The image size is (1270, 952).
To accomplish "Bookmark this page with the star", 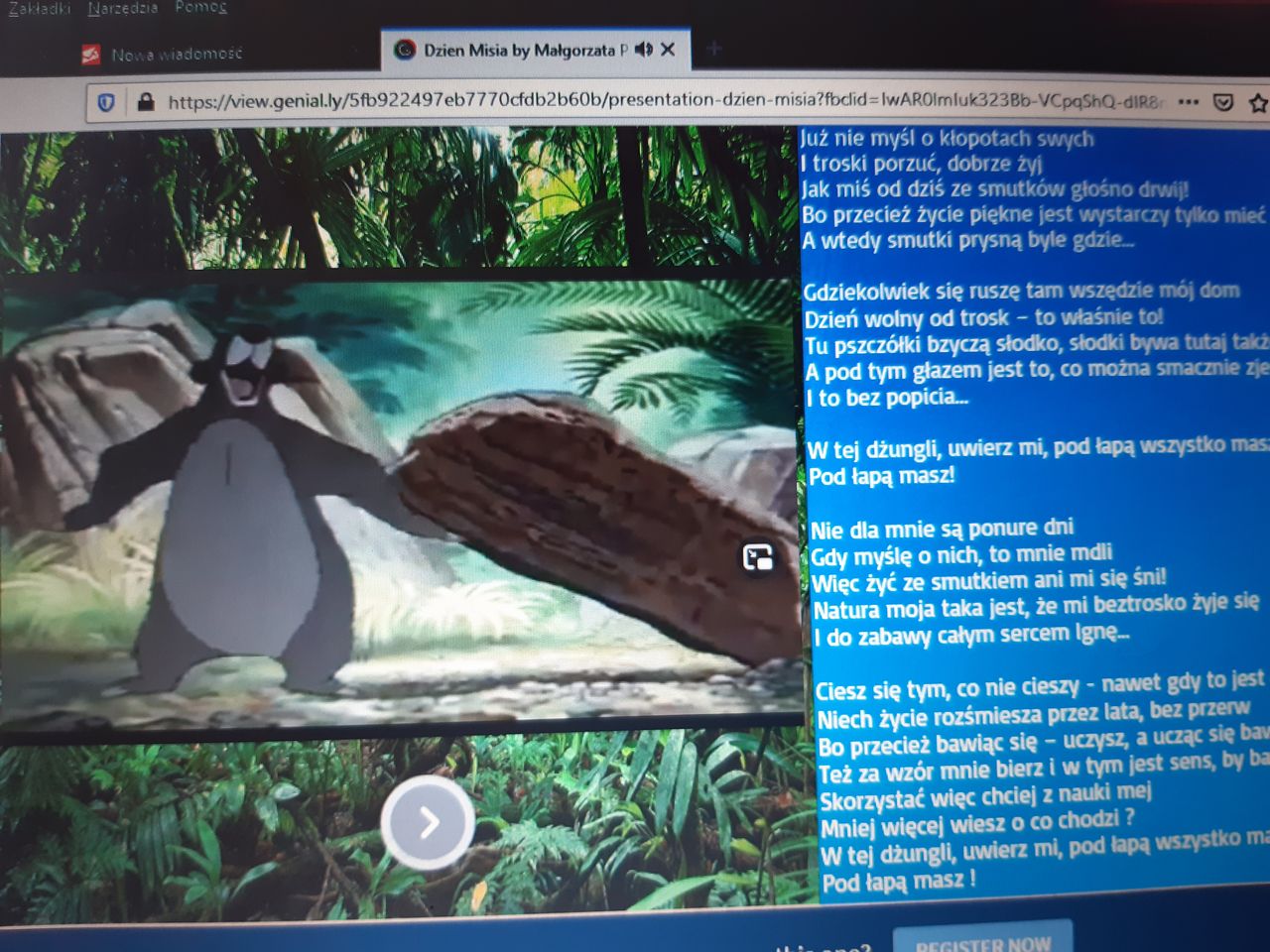I will [x=1258, y=103].
